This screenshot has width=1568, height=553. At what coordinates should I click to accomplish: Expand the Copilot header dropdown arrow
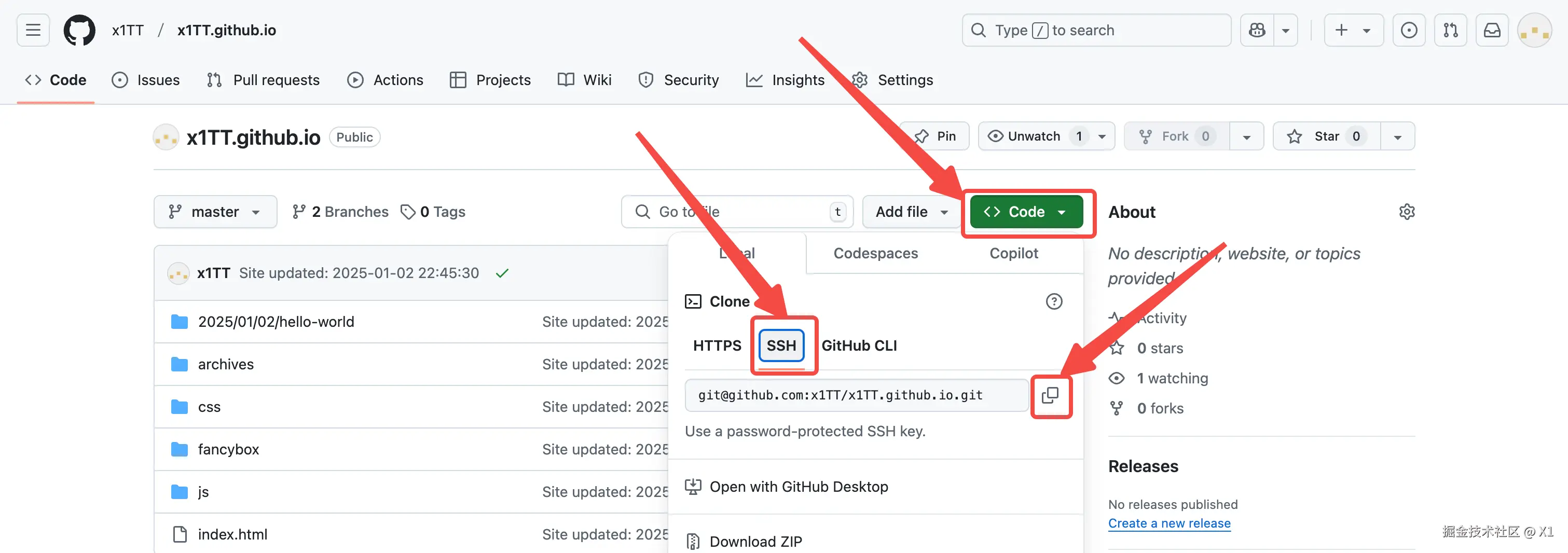[1286, 30]
